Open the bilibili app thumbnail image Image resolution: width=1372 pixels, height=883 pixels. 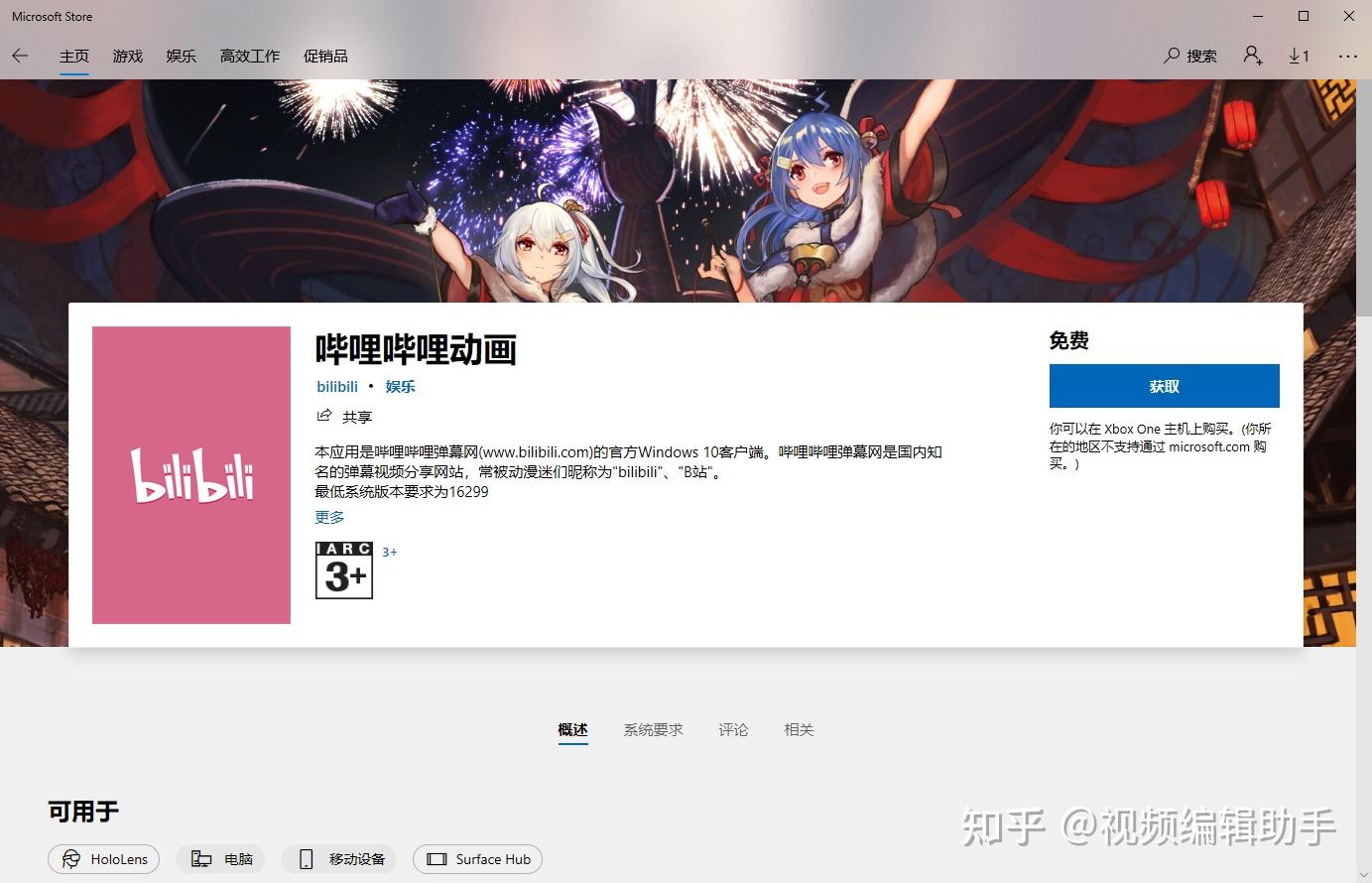190,474
